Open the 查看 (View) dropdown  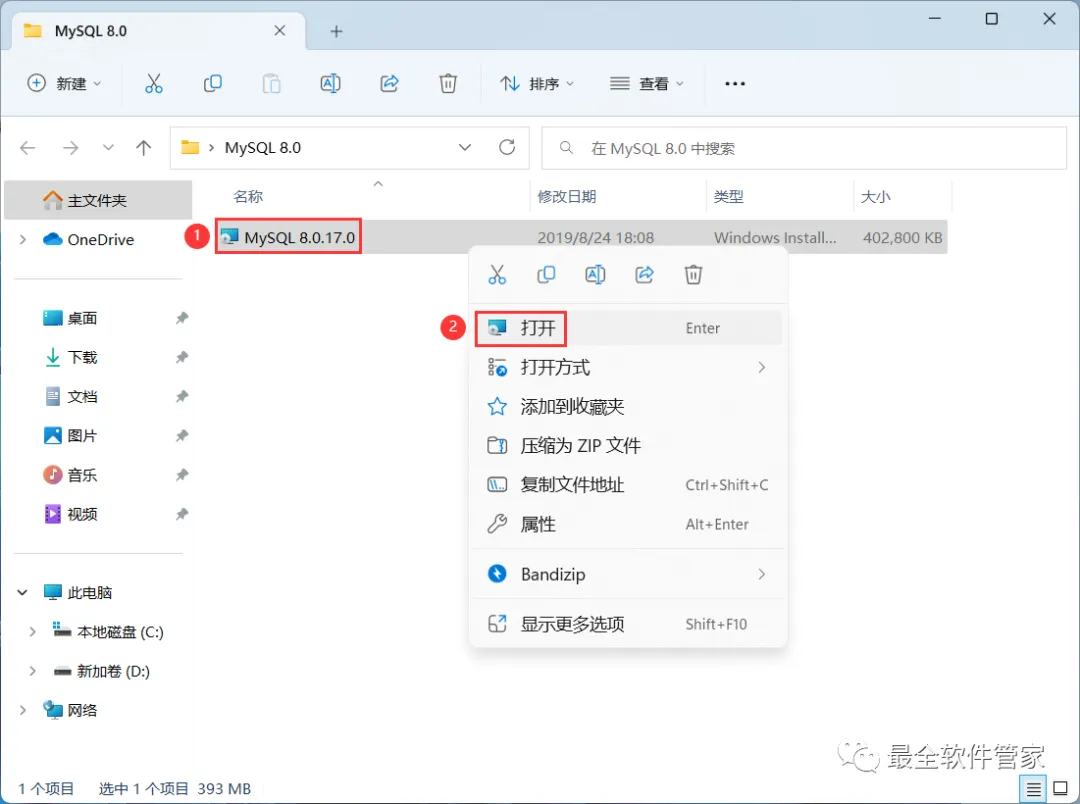646,83
